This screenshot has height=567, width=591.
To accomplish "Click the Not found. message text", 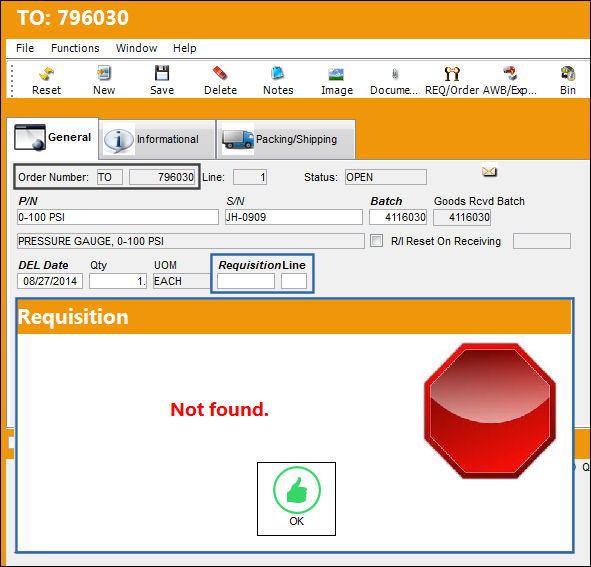I will tap(219, 409).
